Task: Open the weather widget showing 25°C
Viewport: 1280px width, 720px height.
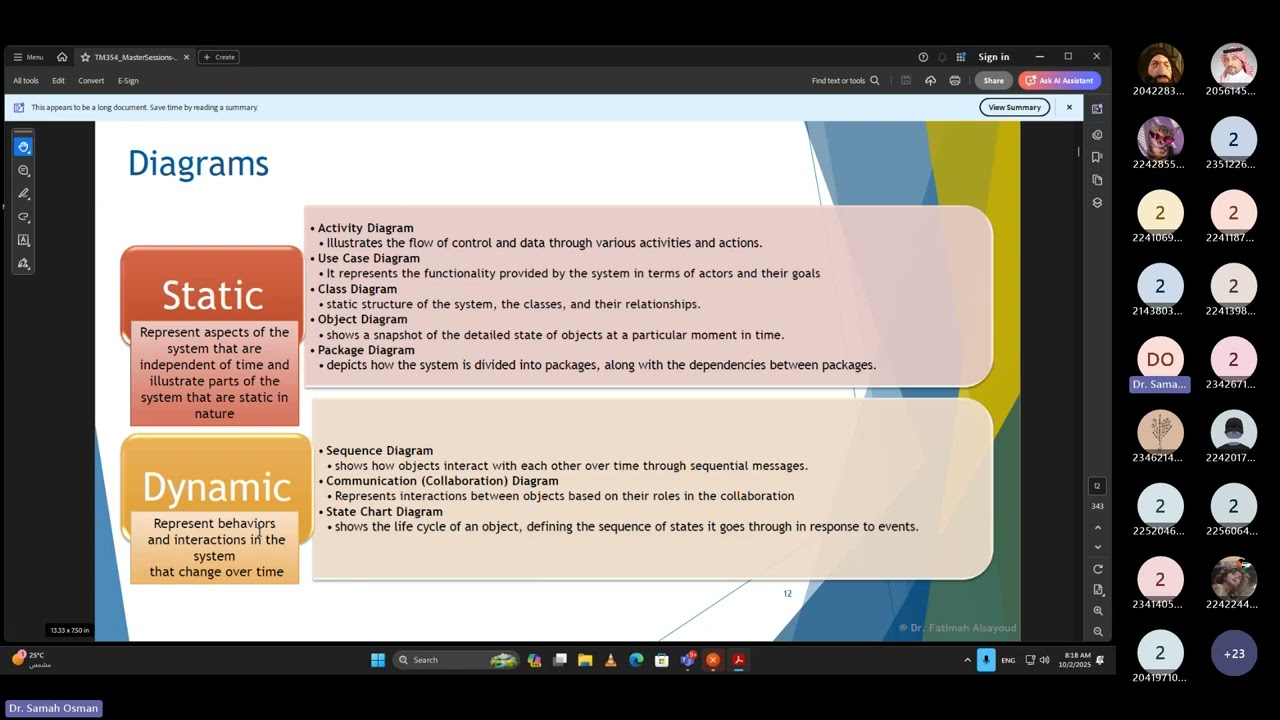Action: 30,659
